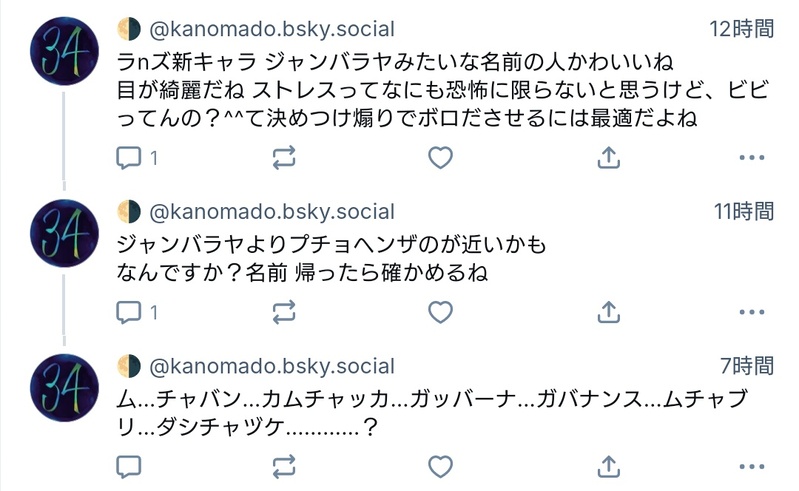This screenshot has width=799, height=491.
Task: Repost the second post about プチョヘンザ
Action: click(x=284, y=312)
